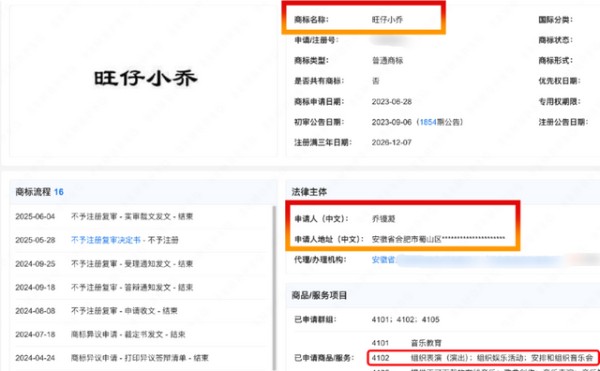Click the 注册公告日期 field label
This screenshot has height=371, width=600.
[x=563, y=122]
